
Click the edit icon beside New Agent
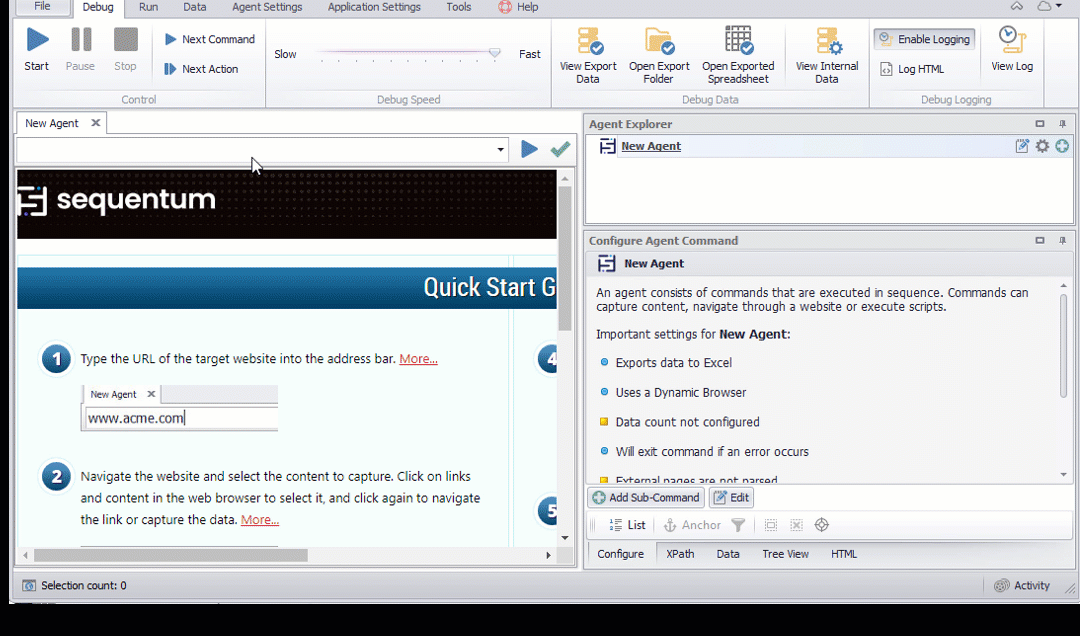[x=1022, y=146]
